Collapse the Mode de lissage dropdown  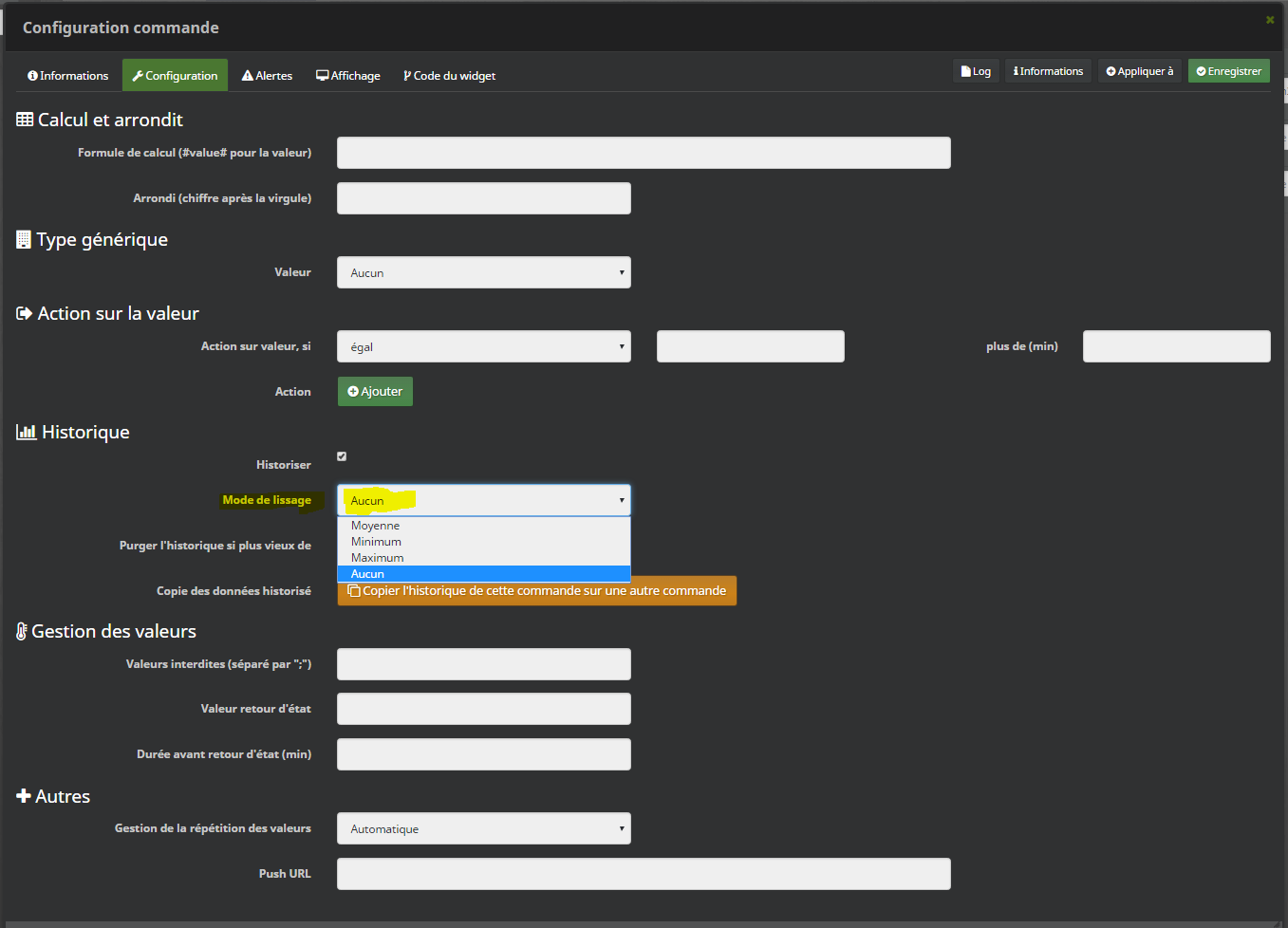(484, 500)
